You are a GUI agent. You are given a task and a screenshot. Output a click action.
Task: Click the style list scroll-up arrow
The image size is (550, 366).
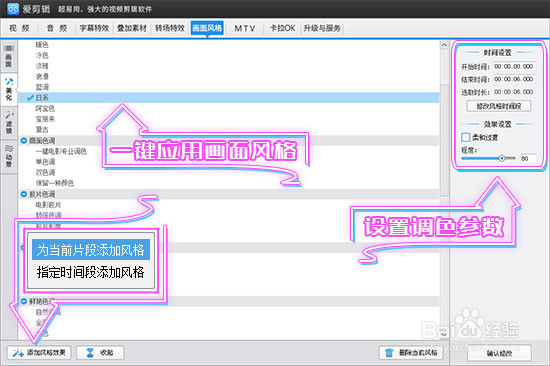click(x=444, y=45)
